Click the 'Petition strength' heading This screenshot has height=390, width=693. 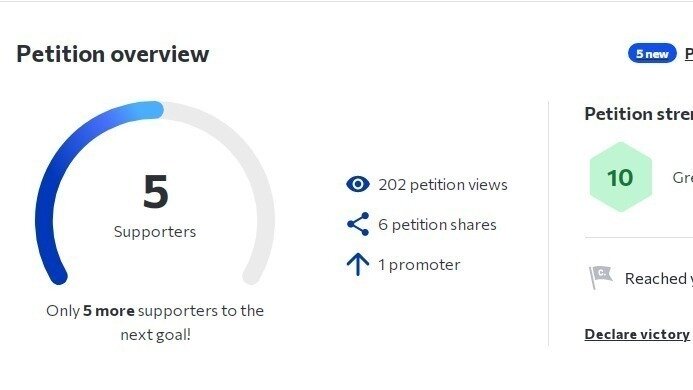pyautogui.click(x=639, y=114)
